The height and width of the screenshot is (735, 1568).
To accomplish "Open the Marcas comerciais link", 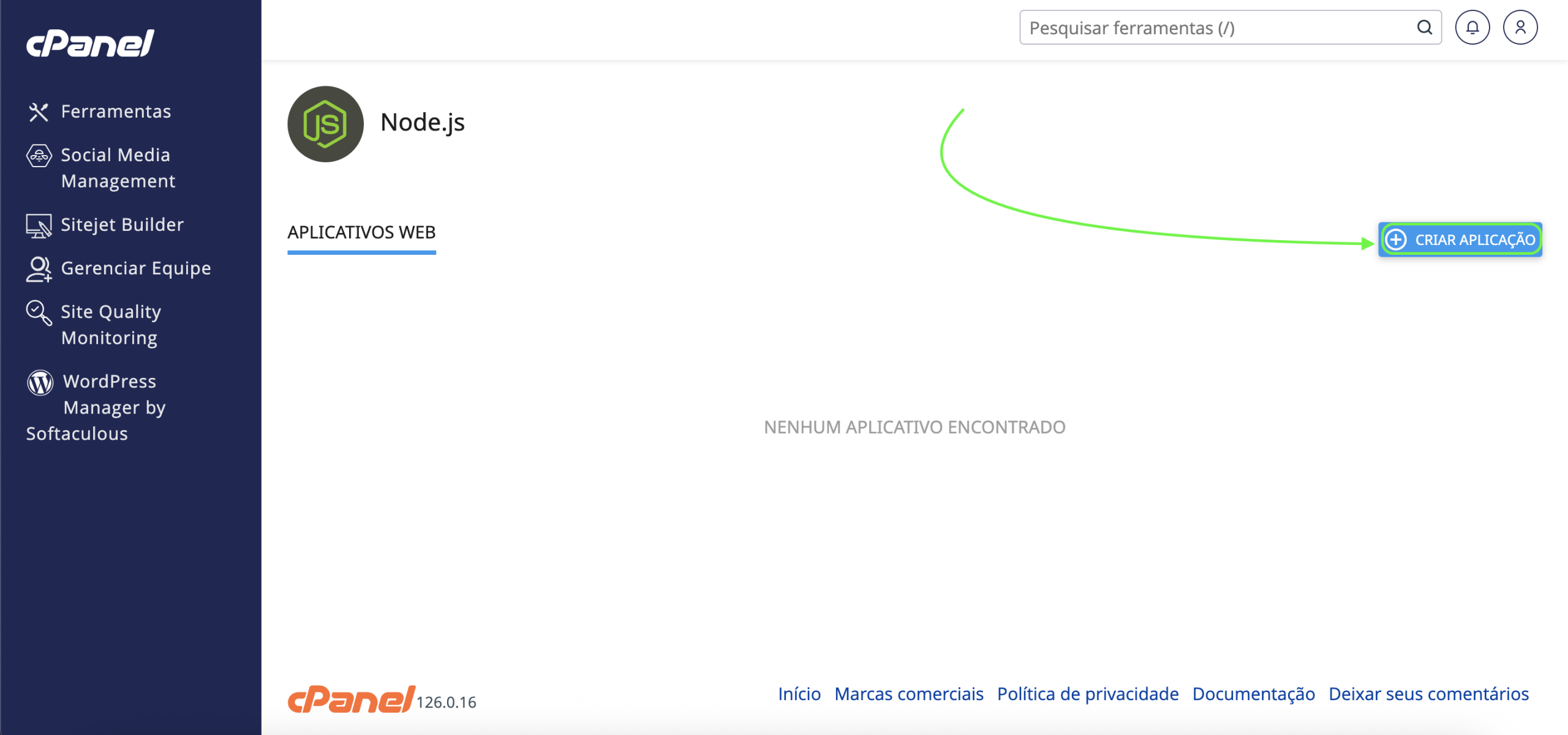I will click(x=909, y=694).
